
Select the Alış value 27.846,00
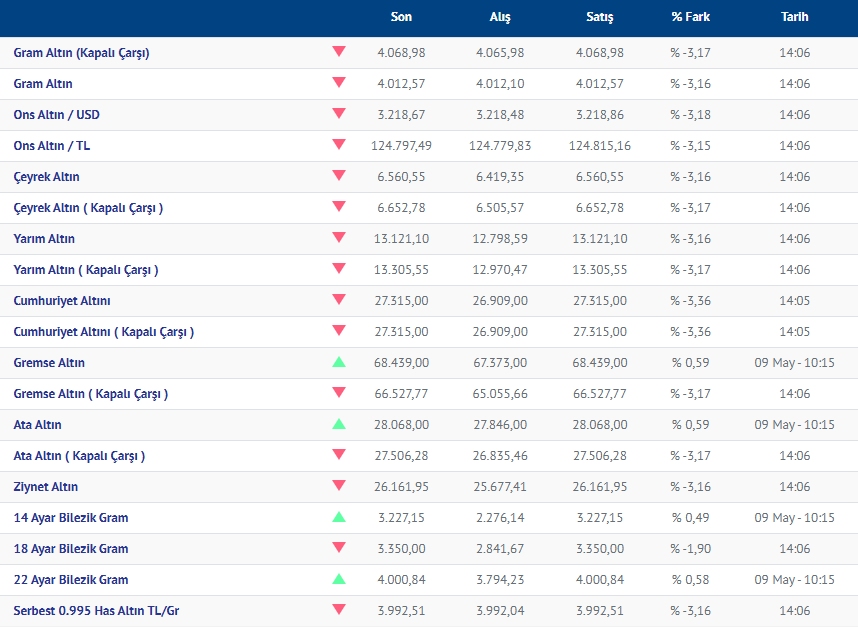(500, 425)
